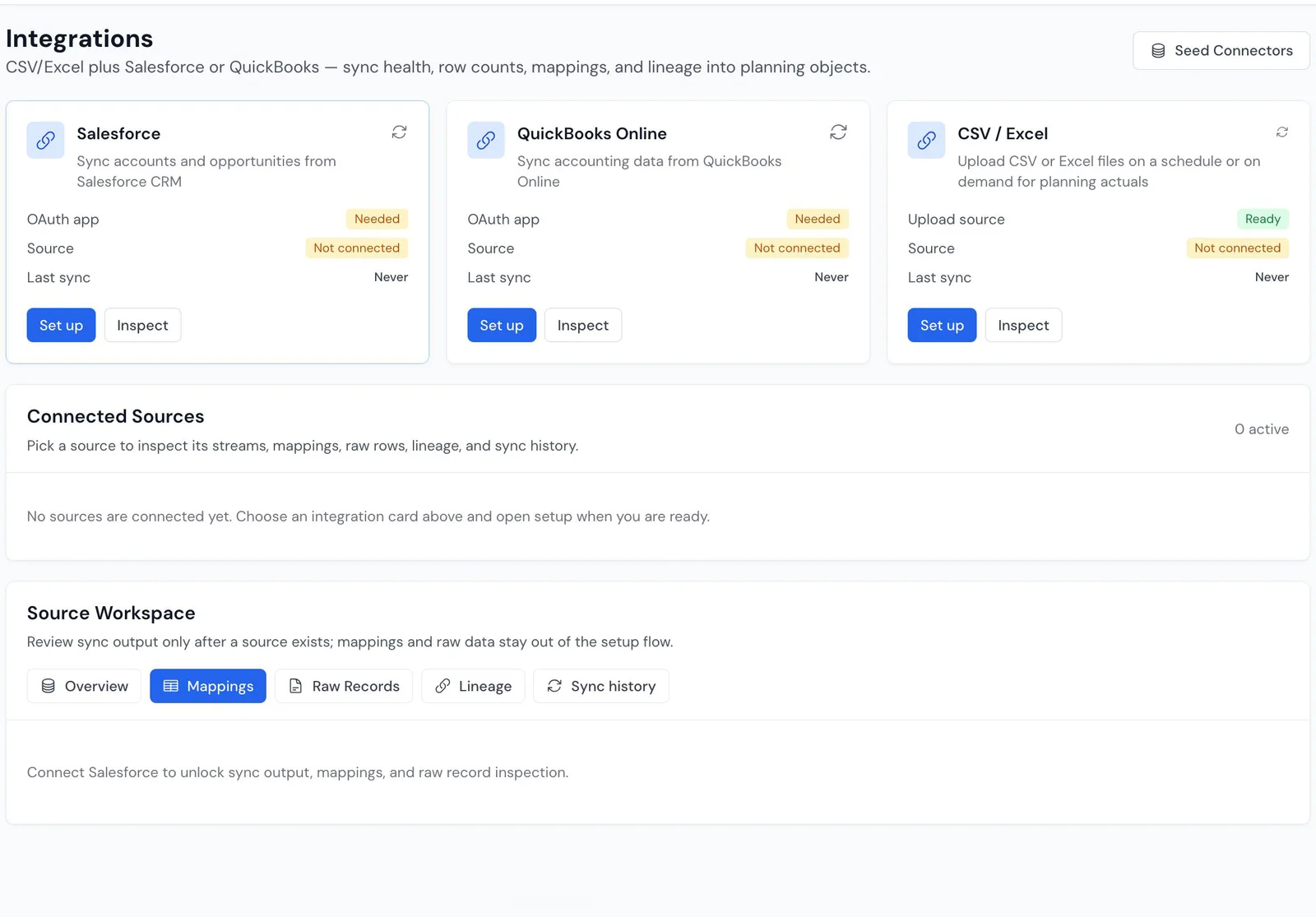Click the Connected Sources heading
This screenshot has height=917, width=1316.
click(116, 416)
